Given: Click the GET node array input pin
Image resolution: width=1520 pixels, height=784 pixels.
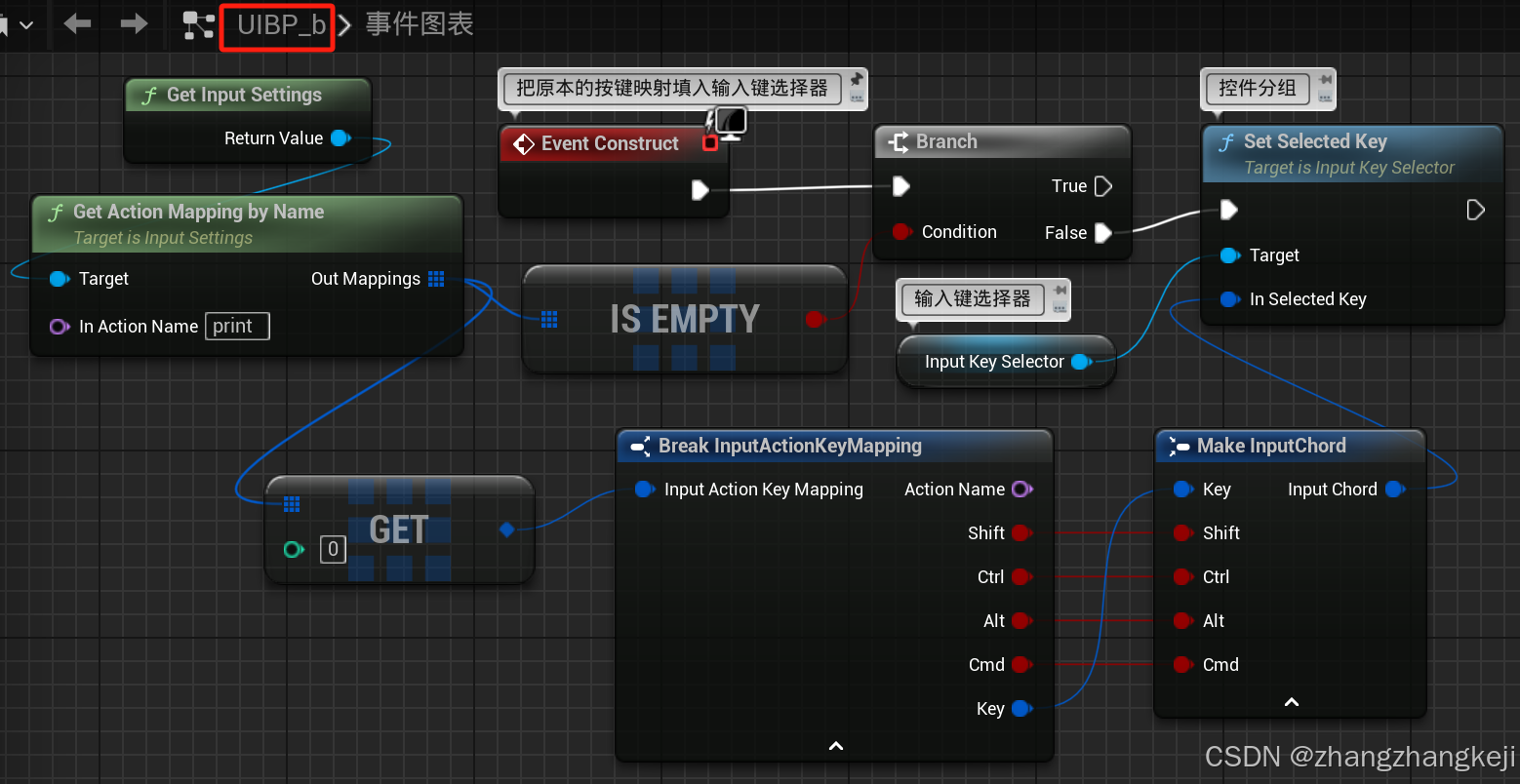Looking at the screenshot, I should [292, 504].
